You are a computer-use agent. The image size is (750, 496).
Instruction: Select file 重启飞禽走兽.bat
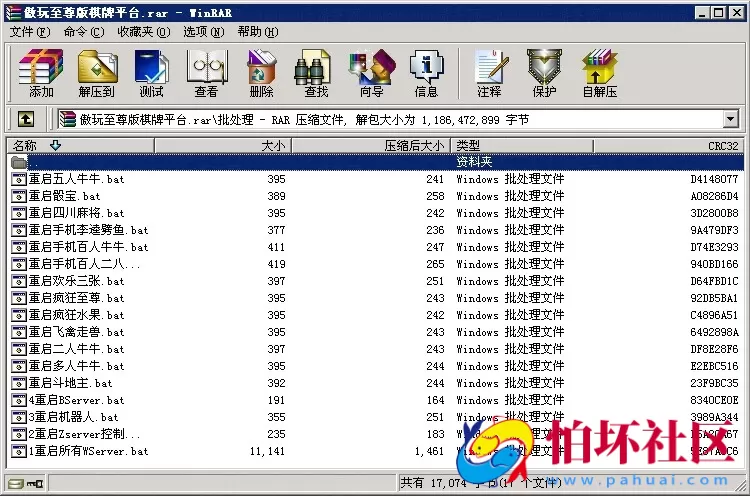coord(77,332)
